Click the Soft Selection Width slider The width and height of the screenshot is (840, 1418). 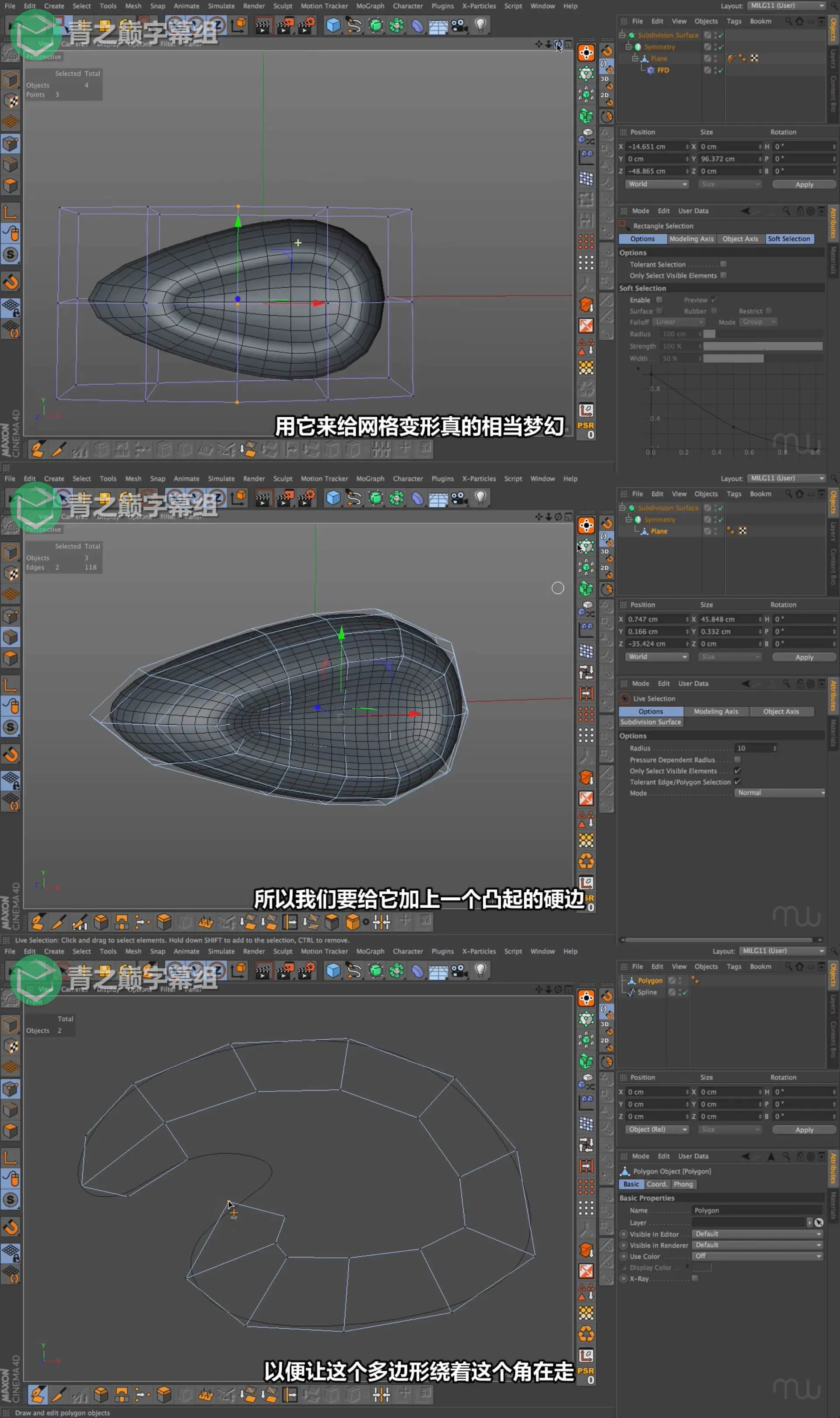tap(763, 358)
